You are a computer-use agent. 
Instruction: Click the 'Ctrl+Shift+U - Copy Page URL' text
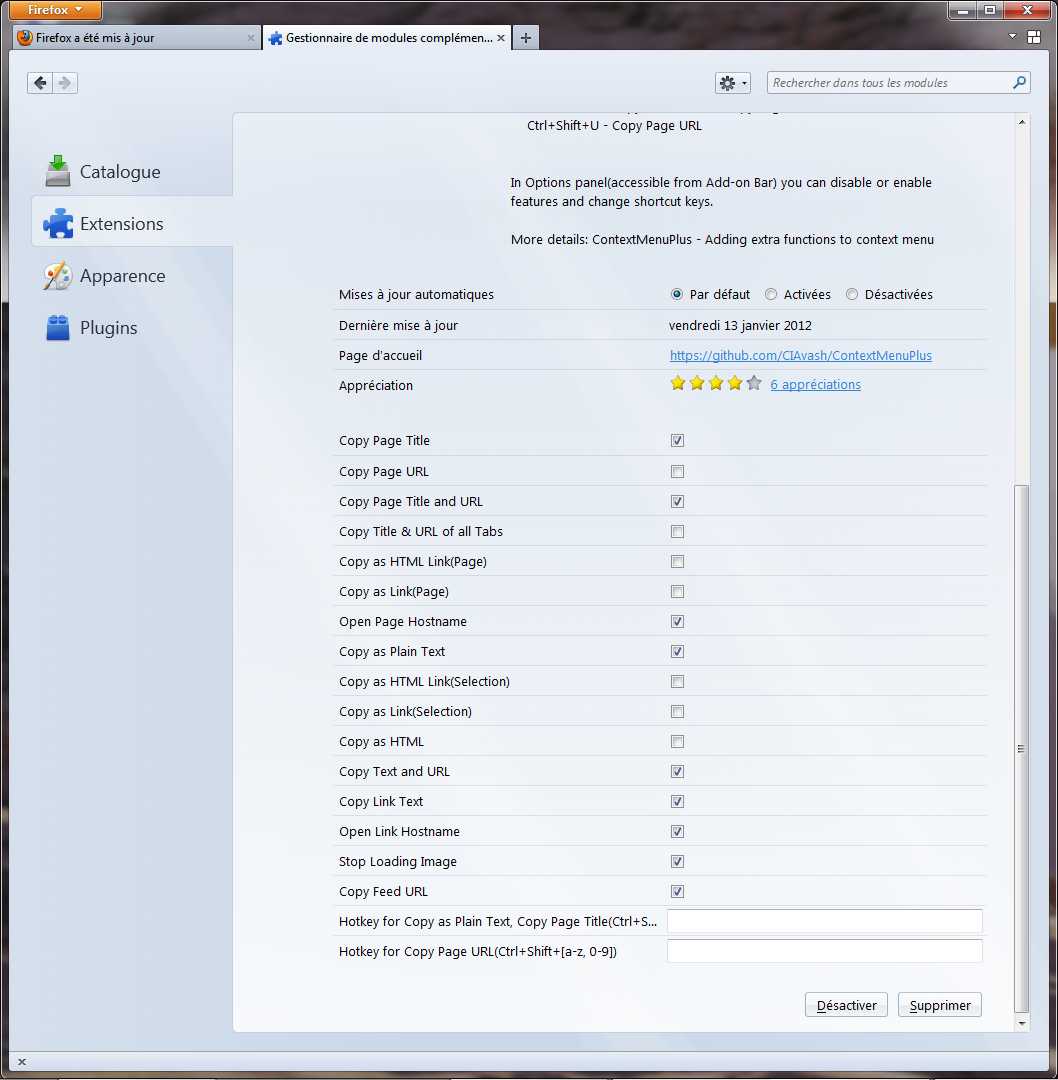tap(614, 125)
